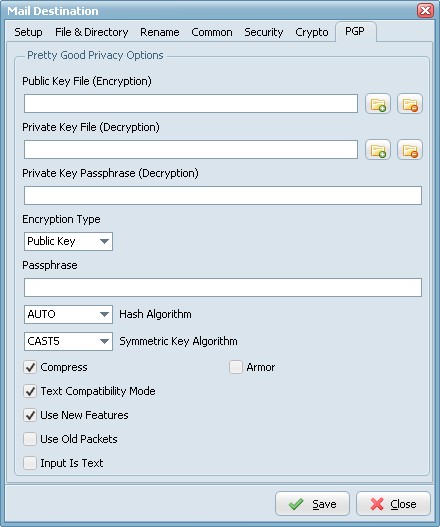Toggle the Text Compatibility Mode checkbox
Screen dimensions: 440x527
point(30,391)
